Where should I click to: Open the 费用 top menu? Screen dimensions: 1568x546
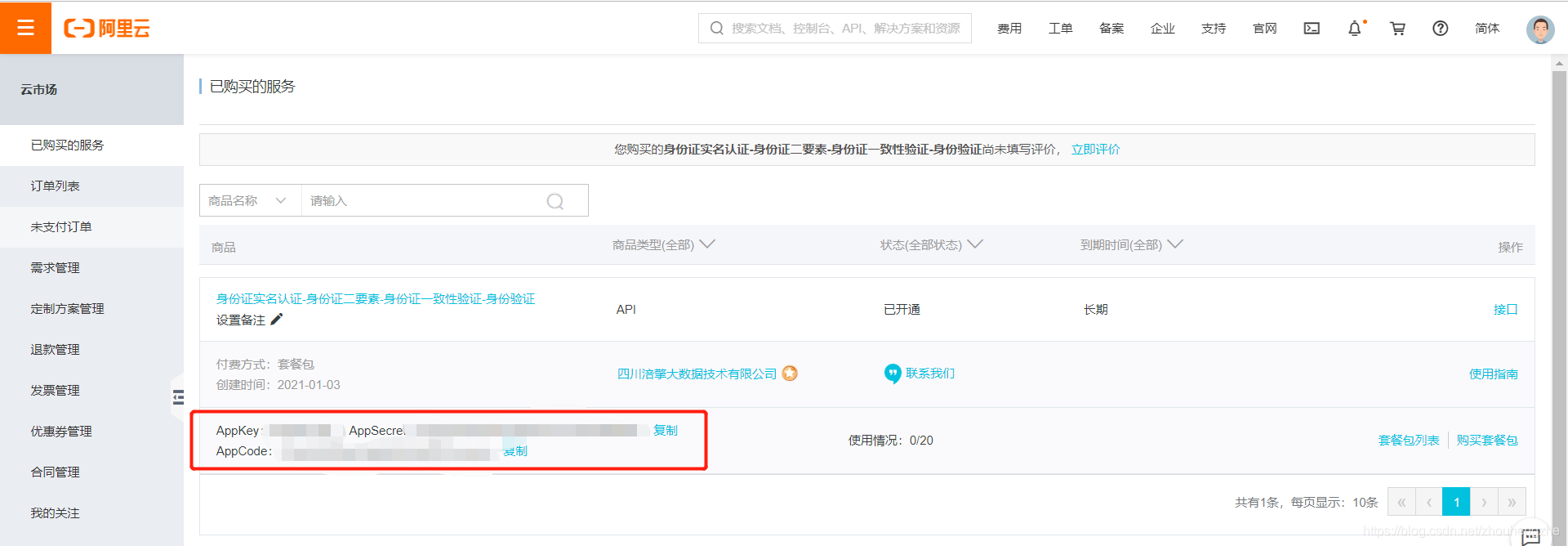click(x=1009, y=29)
